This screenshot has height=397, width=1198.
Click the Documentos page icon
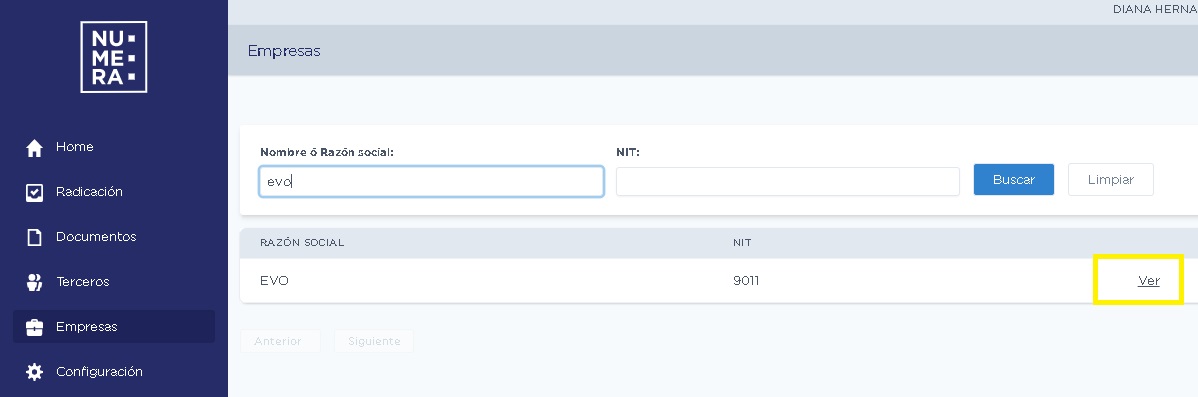click(34, 237)
